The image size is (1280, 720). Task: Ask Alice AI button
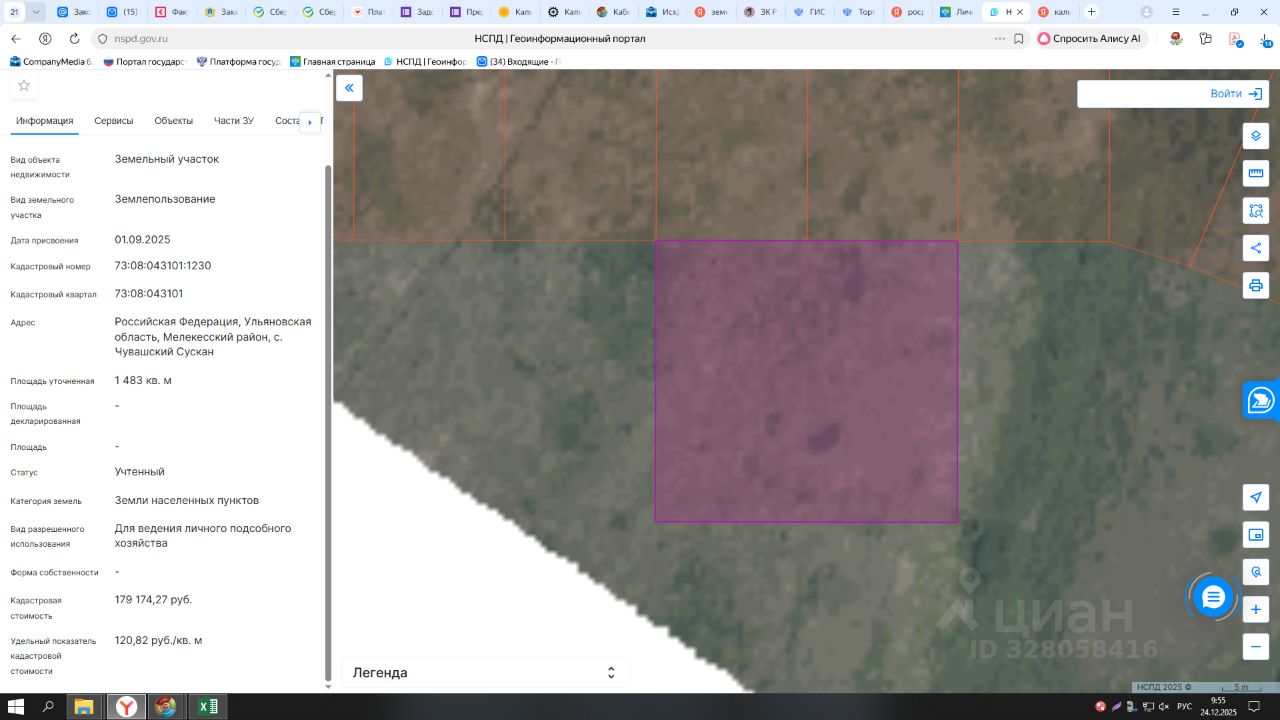[1090, 38]
